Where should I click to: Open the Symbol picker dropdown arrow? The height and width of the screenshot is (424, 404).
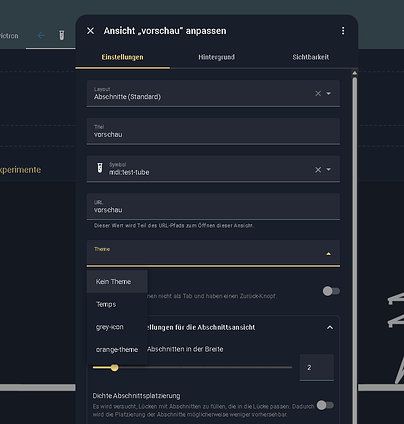point(329,170)
